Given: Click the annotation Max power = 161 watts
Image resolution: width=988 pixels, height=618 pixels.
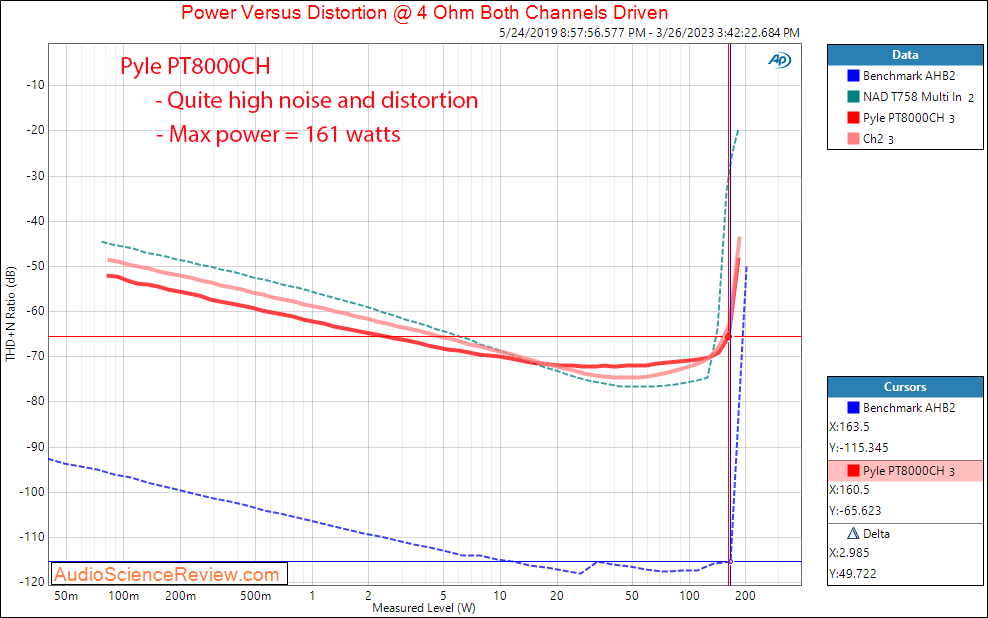Looking at the screenshot, I should (x=279, y=134).
